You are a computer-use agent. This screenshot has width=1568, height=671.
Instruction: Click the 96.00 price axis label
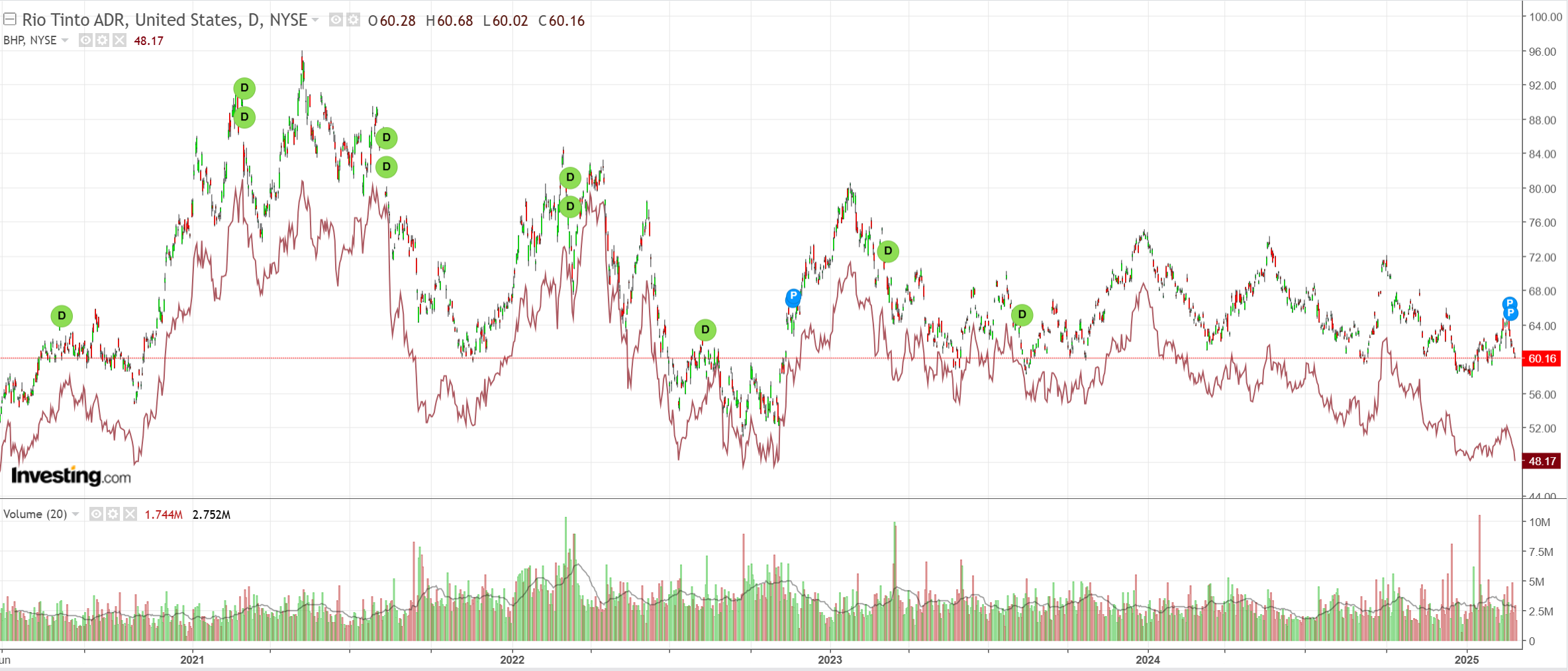pyautogui.click(x=1543, y=52)
